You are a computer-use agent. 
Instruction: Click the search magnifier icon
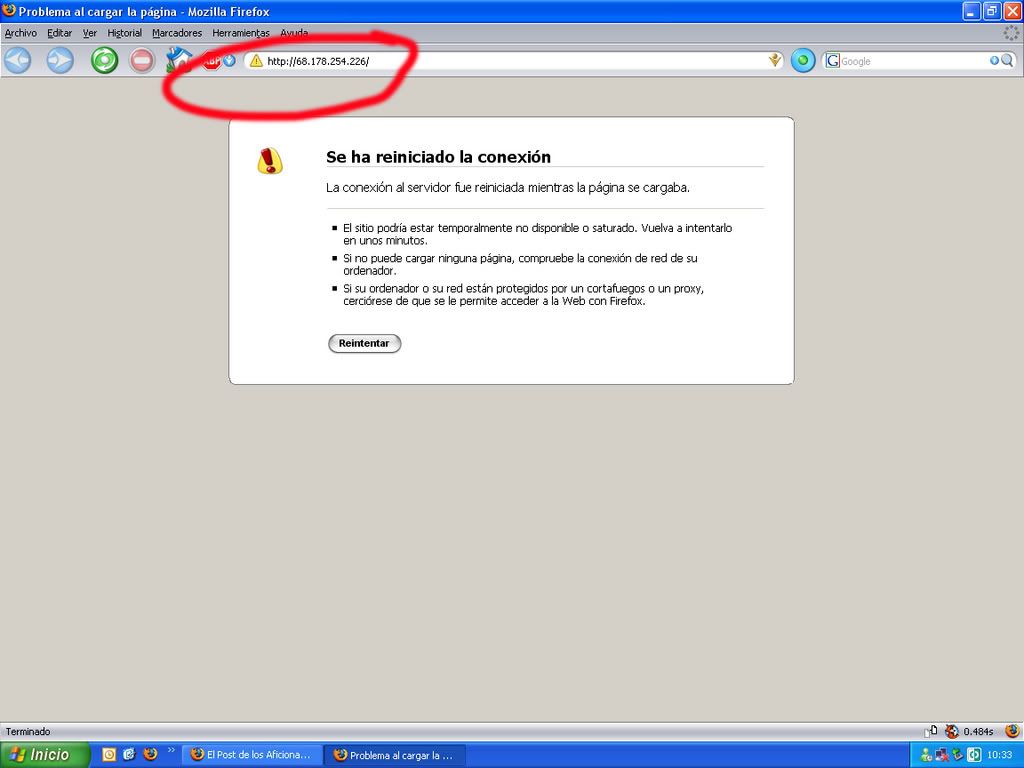pos(1007,61)
